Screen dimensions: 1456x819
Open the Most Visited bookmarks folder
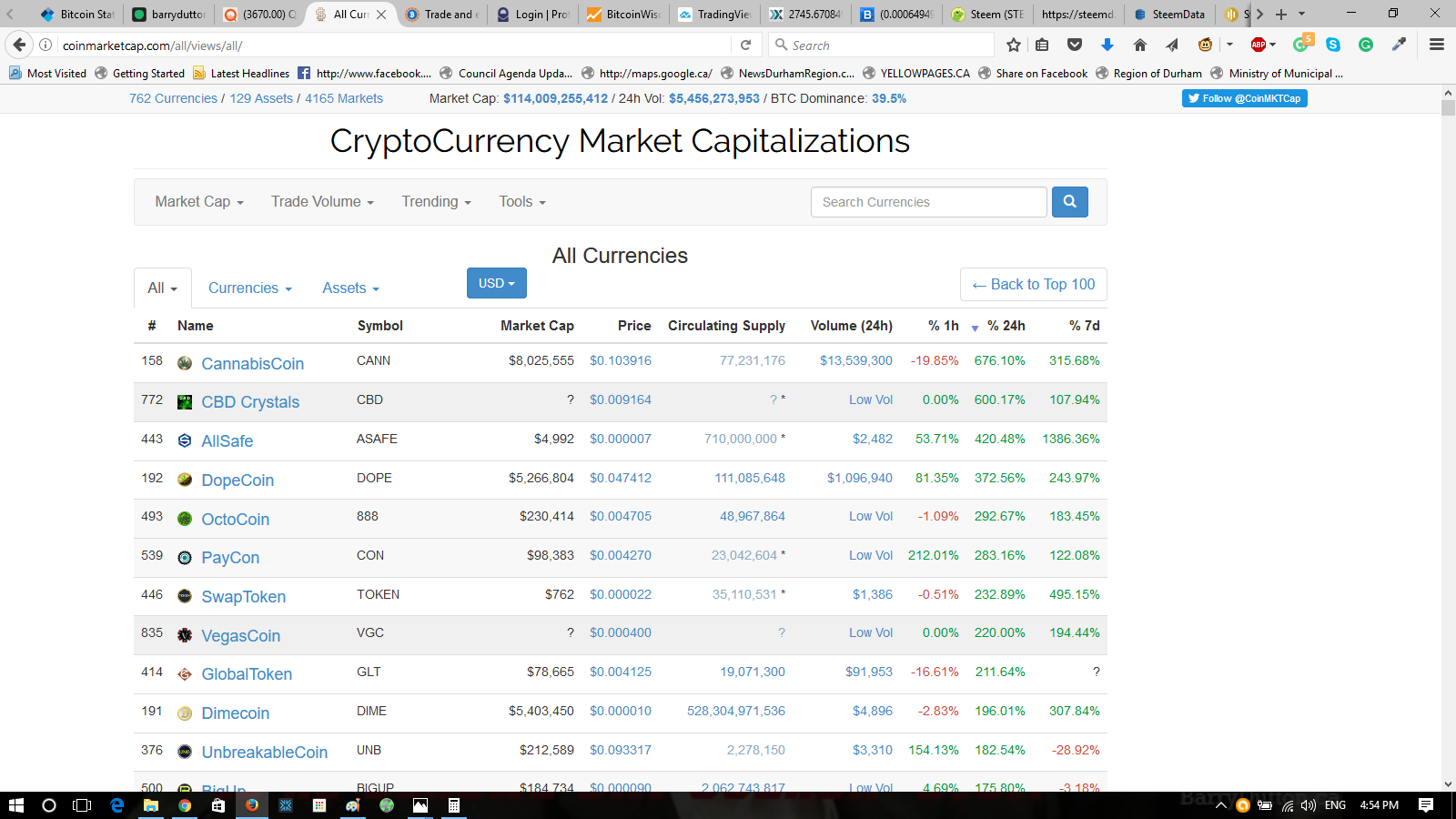tap(48, 73)
